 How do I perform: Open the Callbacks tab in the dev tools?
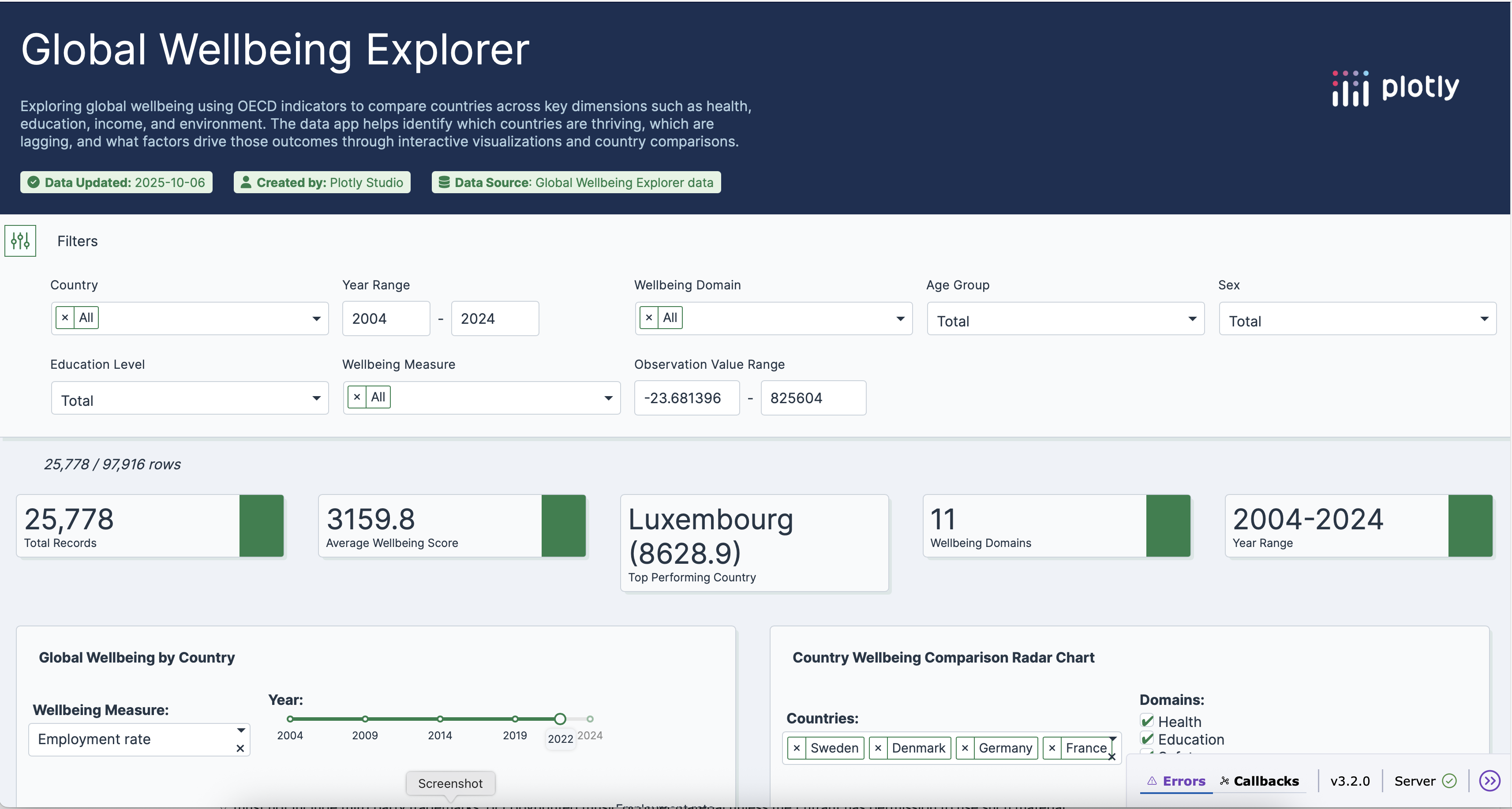[x=1260, y=781]
